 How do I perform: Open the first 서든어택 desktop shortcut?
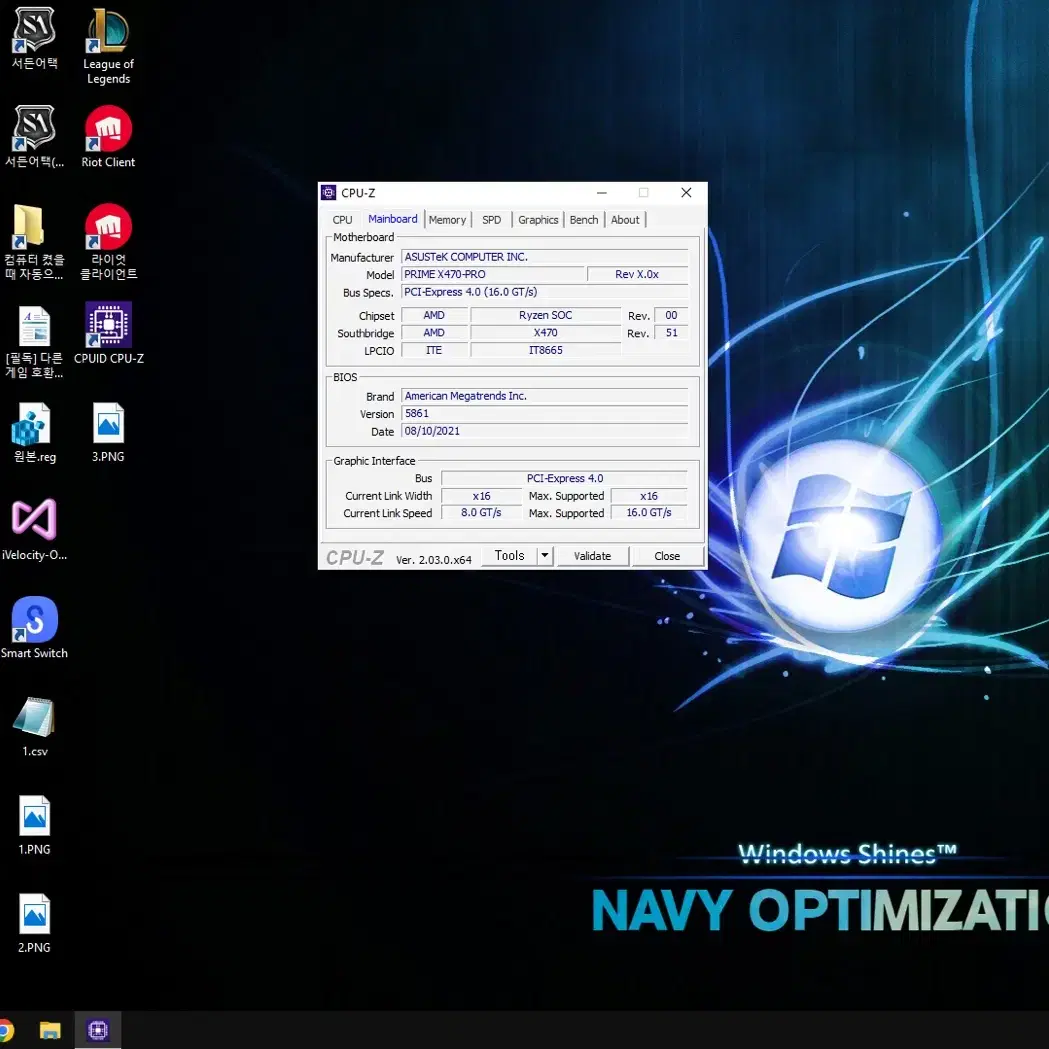pyautogui.click(x=34, y=37)
